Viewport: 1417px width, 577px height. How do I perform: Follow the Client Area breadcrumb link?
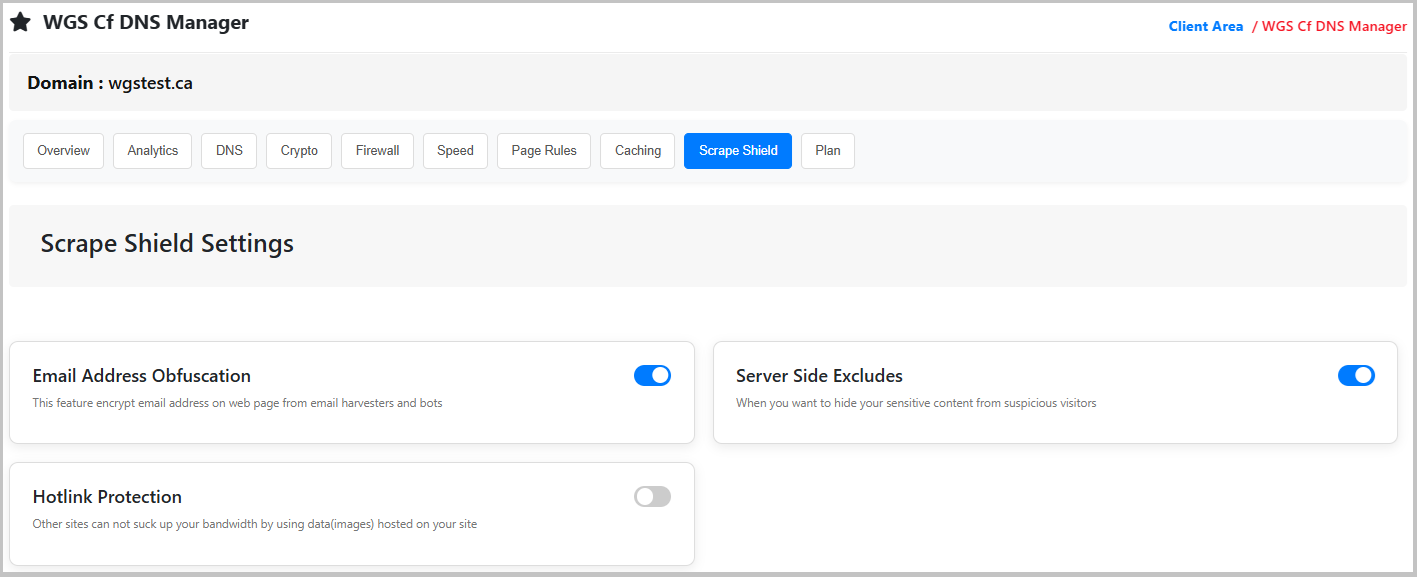tap(1205, 27)
